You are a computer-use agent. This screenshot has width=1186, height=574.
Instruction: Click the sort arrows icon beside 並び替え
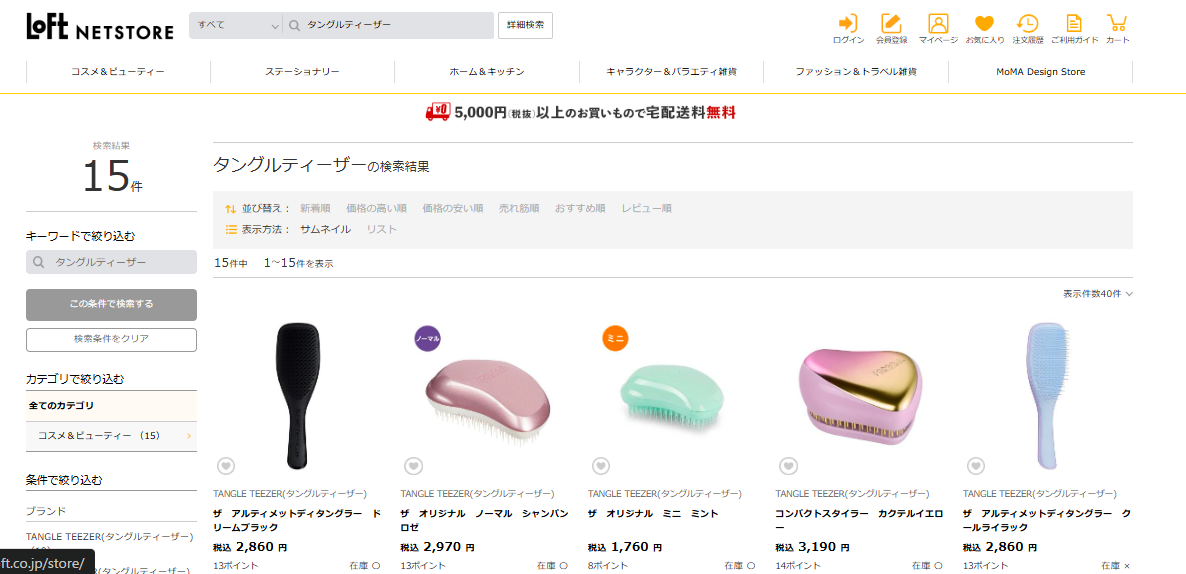pyautogui.click(x=231, y=209)
